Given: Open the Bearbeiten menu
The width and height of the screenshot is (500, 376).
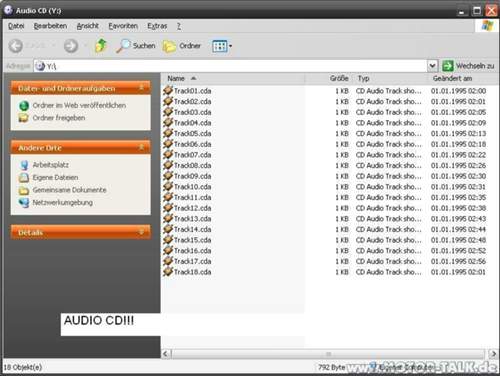Looking at the screenshot, I should [50, 26].
